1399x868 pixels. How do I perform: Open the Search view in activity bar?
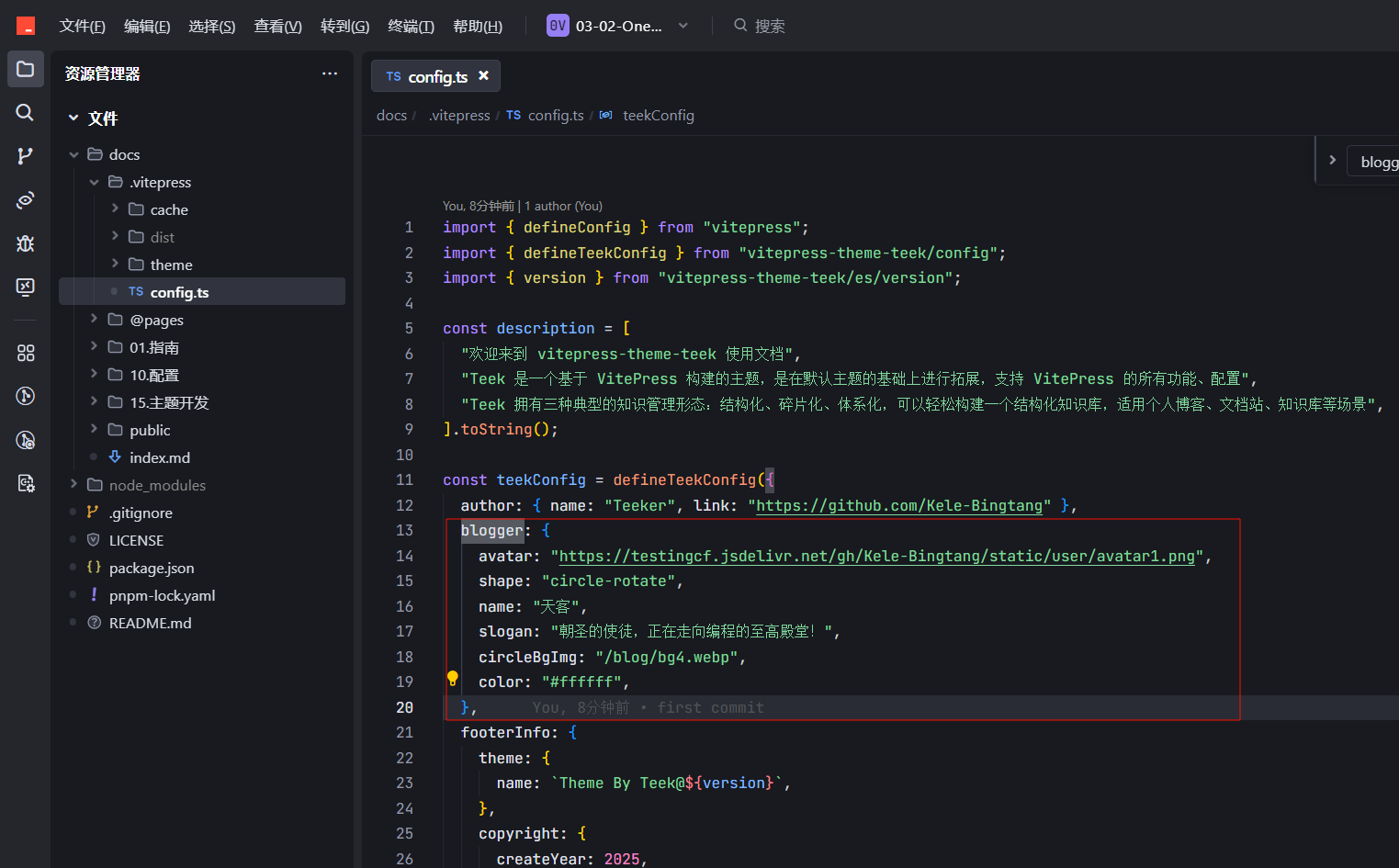tap(26, 112)
